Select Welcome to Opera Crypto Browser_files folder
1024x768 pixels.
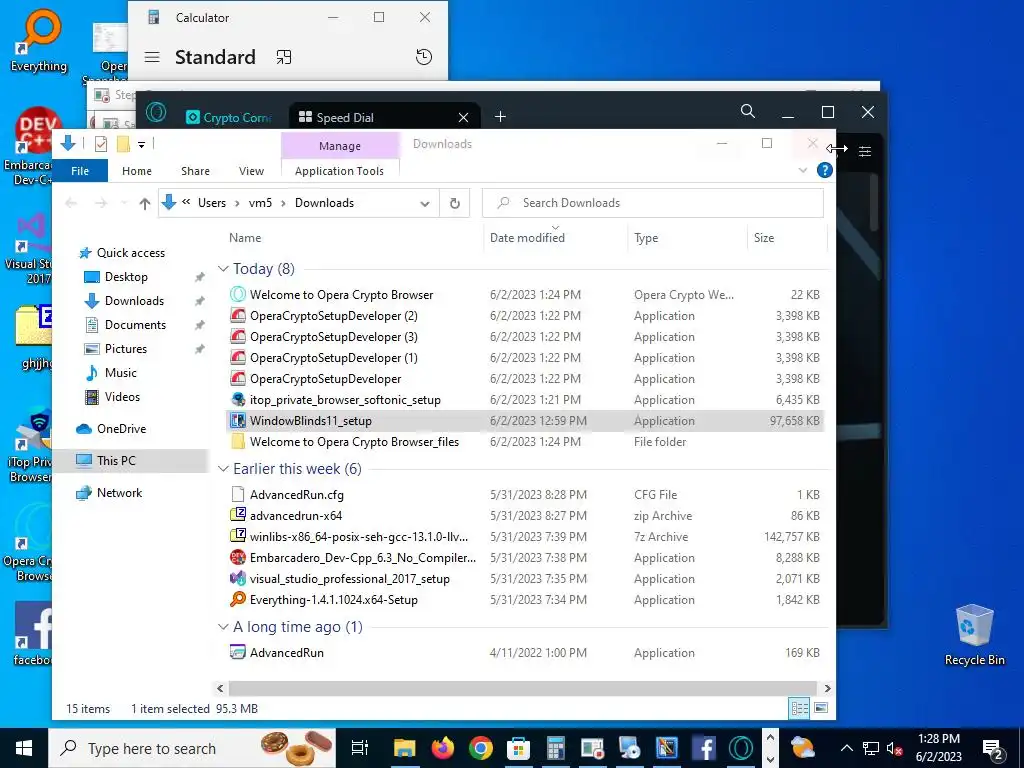coord(354,441)
